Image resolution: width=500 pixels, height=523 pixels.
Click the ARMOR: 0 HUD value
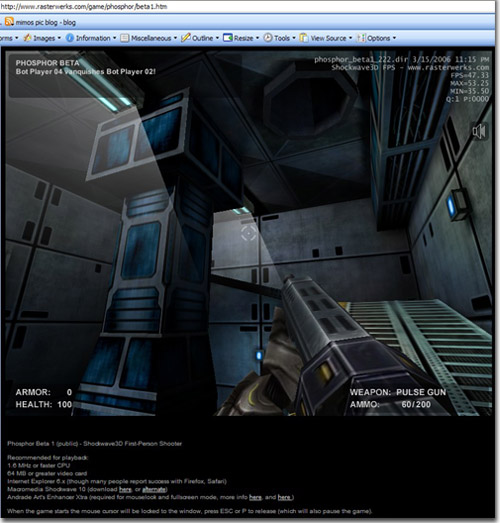click(44, 392)
